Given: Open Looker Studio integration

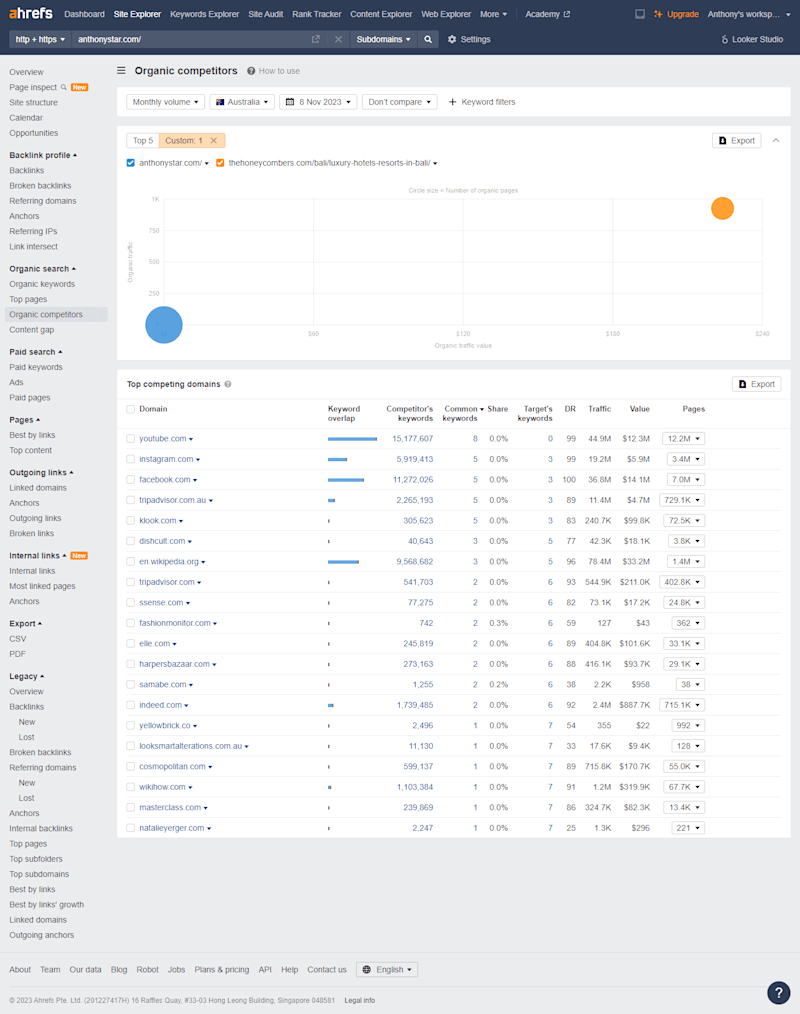Looking at the screenshot, I should 752,39.
